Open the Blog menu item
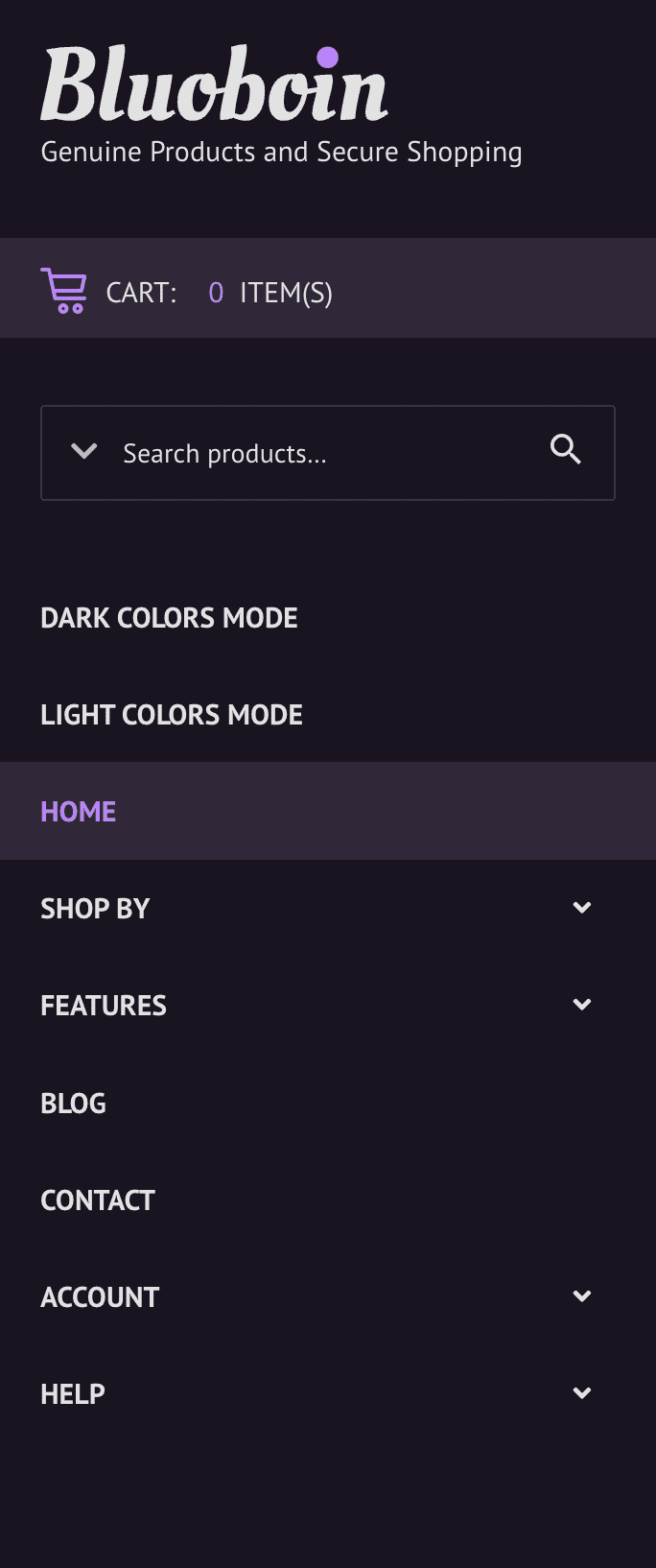 [73, 1104]
